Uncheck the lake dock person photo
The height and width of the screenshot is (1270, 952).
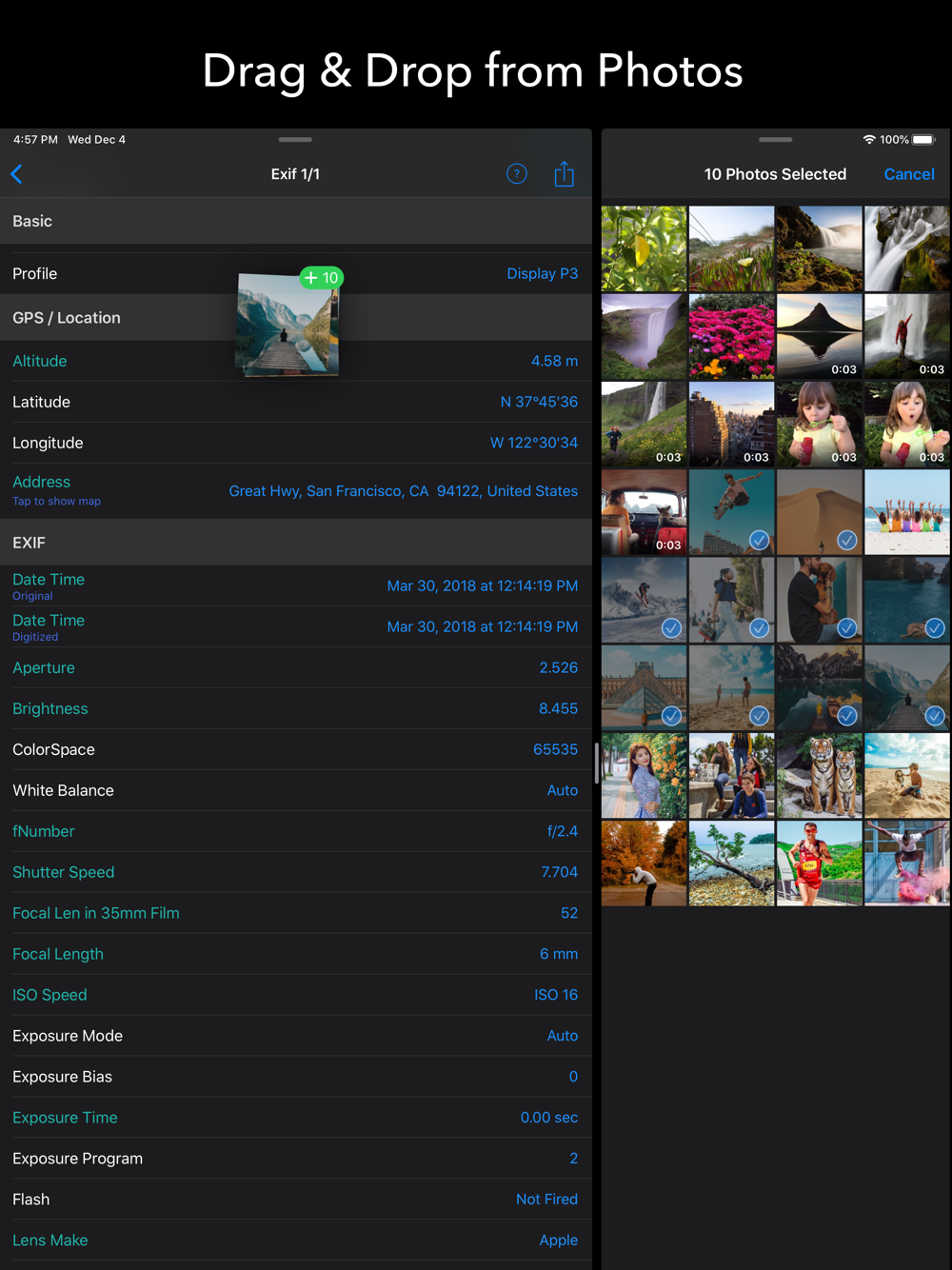[x=907, y=687]
